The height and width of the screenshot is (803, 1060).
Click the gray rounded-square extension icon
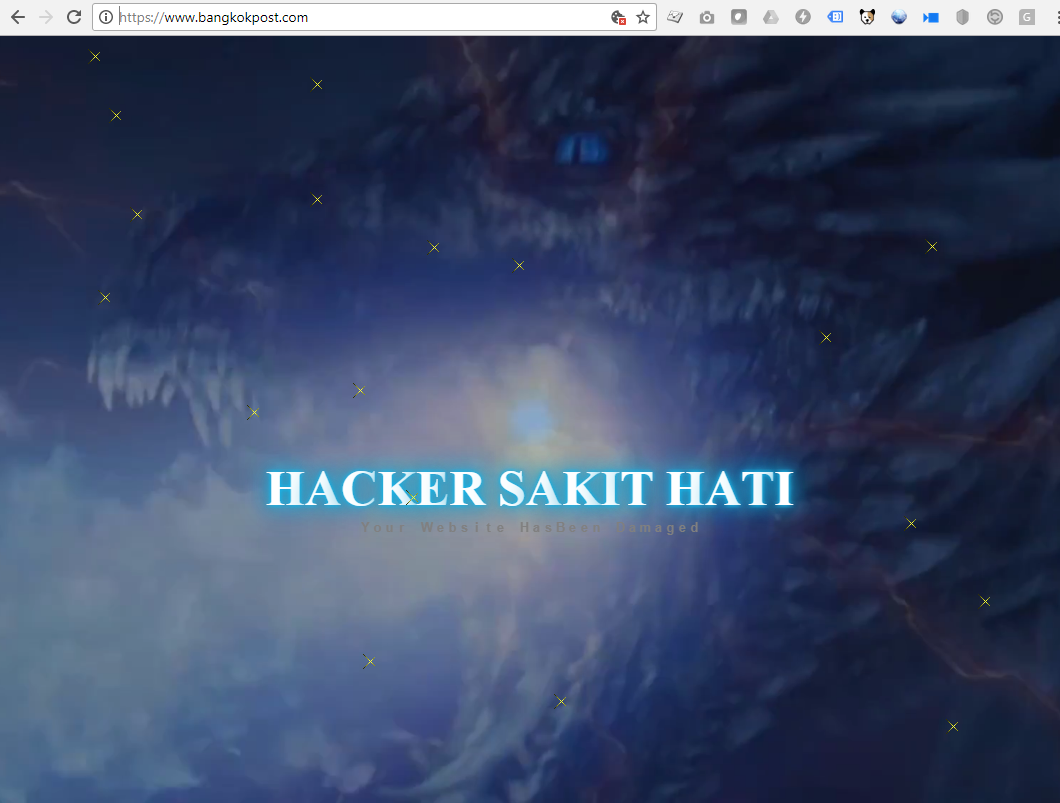point(739,17)
